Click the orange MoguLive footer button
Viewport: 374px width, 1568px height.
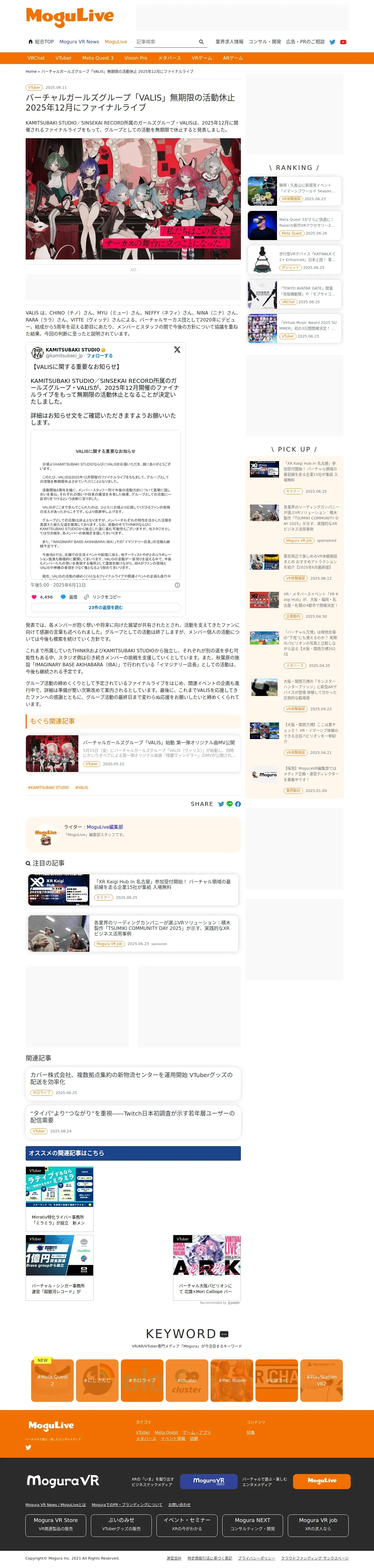pyautogui.click(x=322, y=1481)
